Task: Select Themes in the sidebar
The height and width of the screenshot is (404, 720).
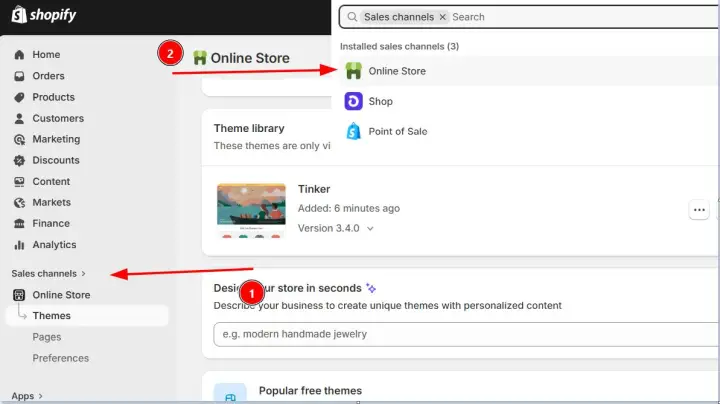Action: (x=52, y=316)
